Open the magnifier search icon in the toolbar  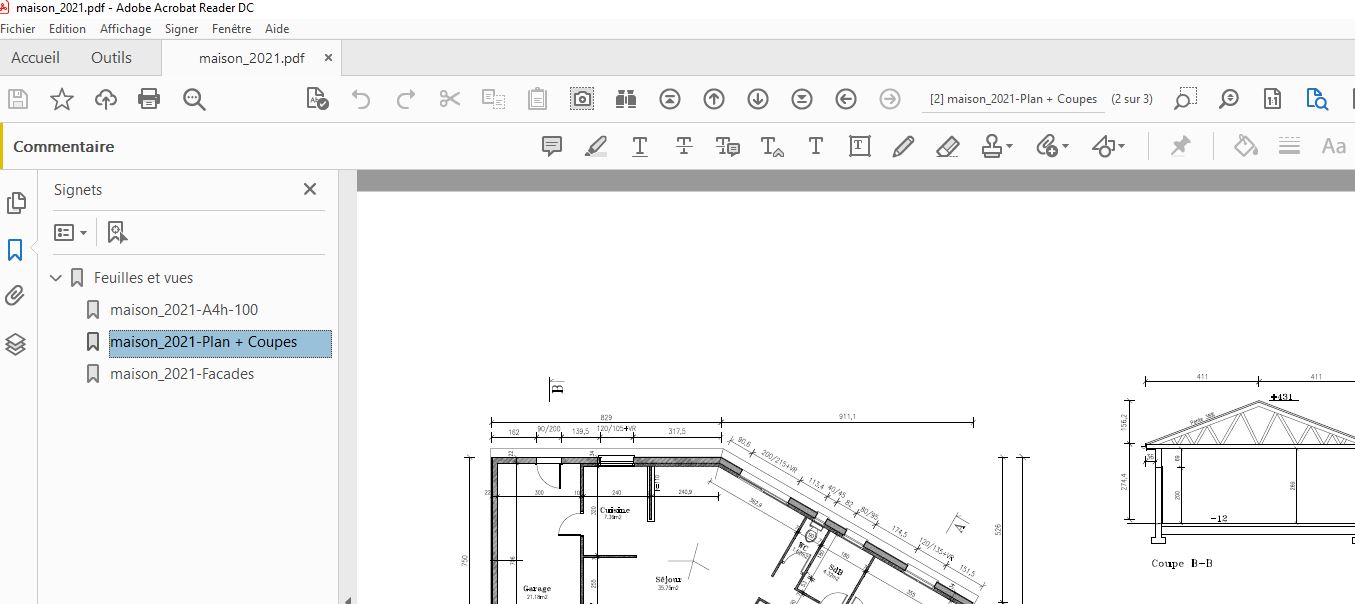coord(194,99)
